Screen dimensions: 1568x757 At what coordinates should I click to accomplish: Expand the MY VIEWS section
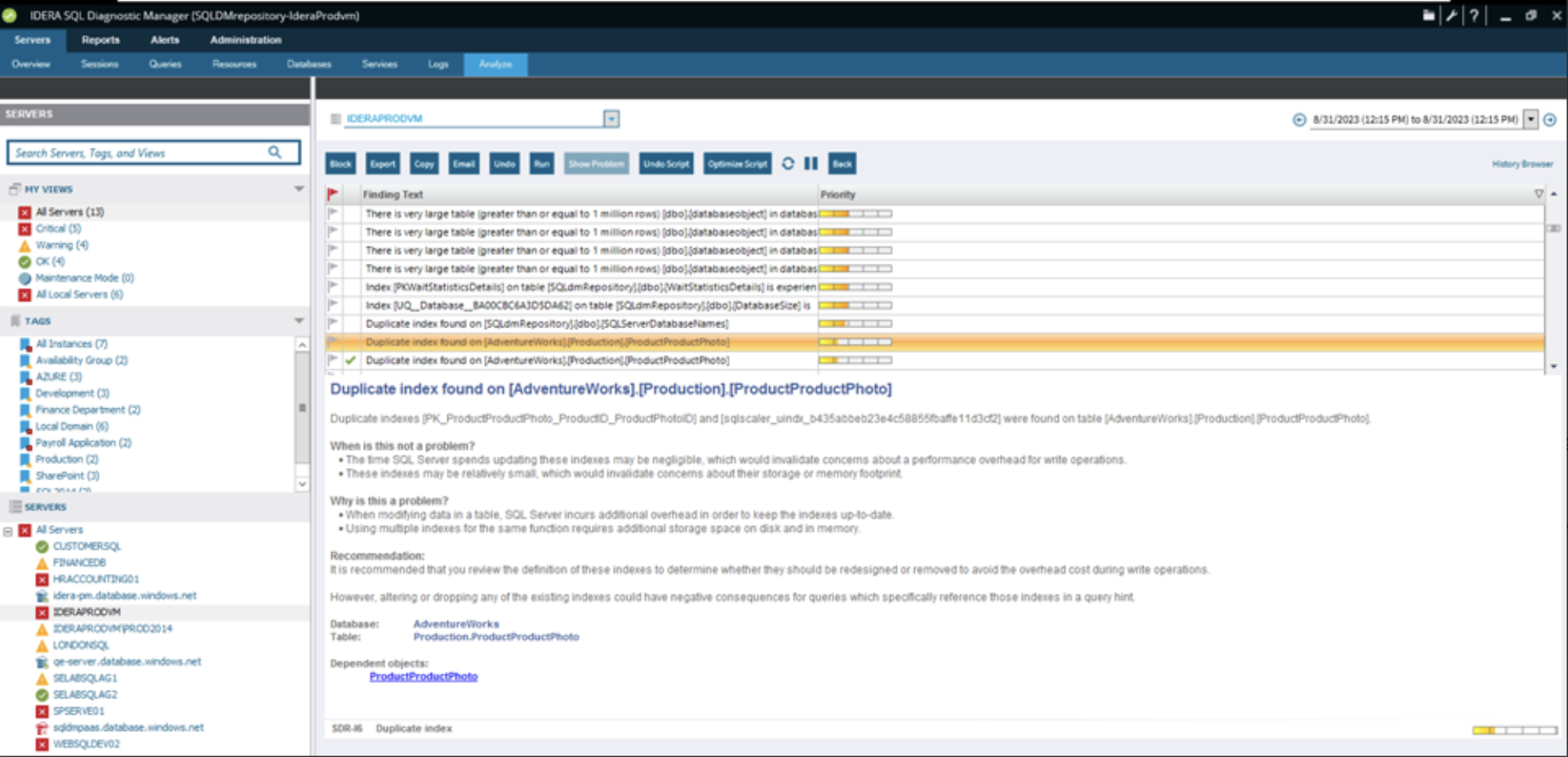299,188
